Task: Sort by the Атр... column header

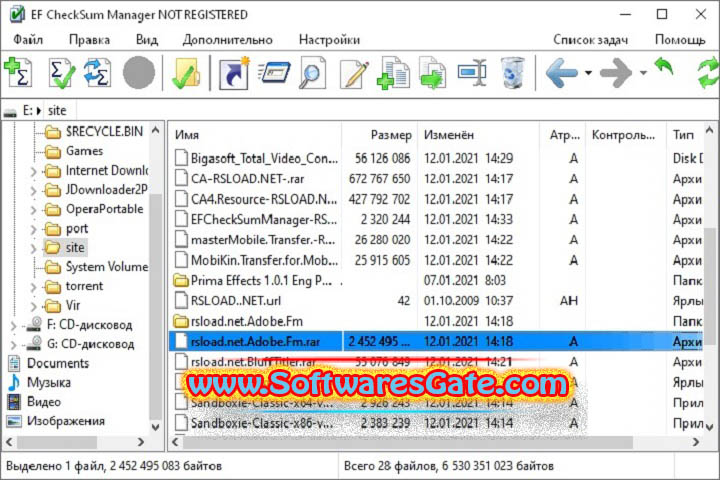Action: click(x=562, y=135)
